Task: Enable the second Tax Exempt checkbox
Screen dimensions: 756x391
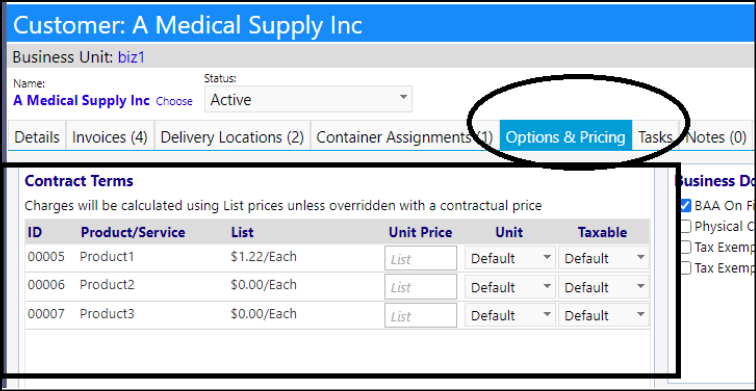Action: pos(685,268)
